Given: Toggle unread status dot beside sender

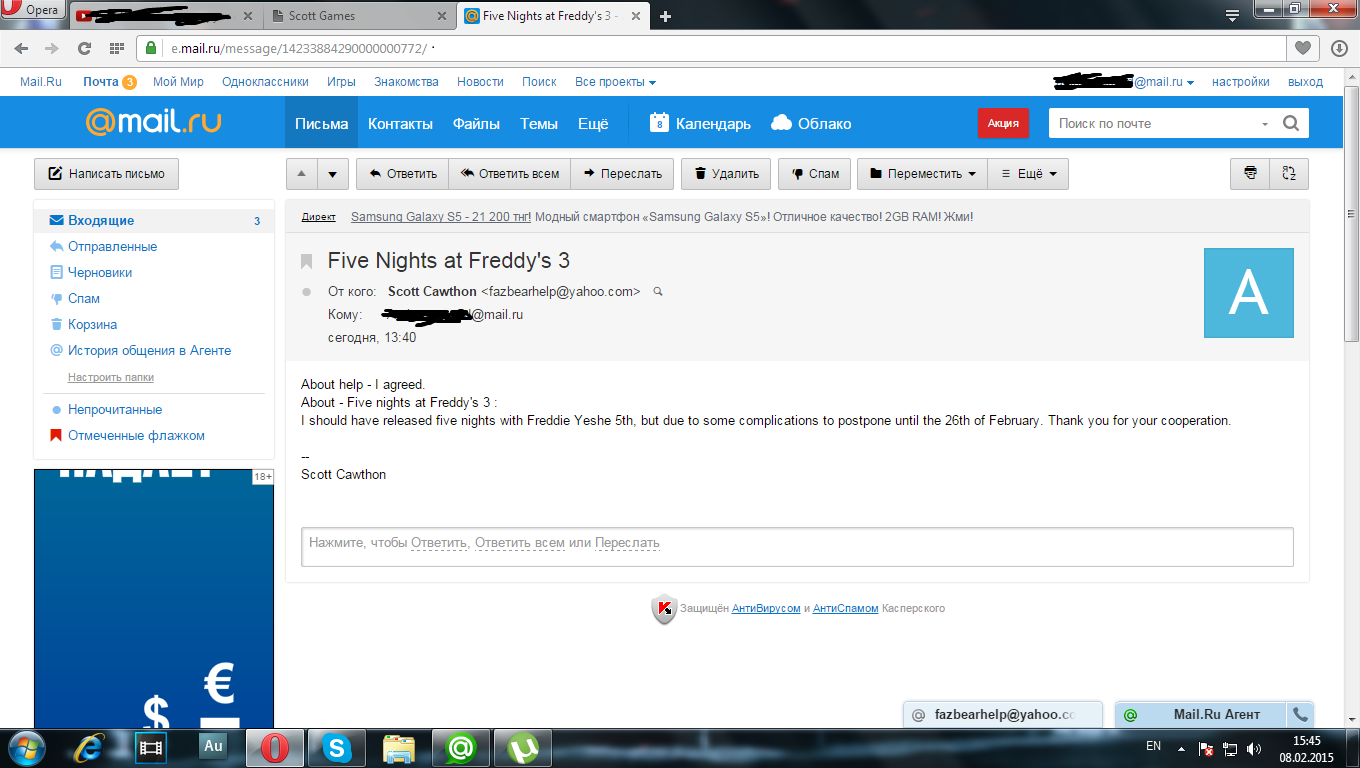Looking at the screenshot, I should 307,292.
